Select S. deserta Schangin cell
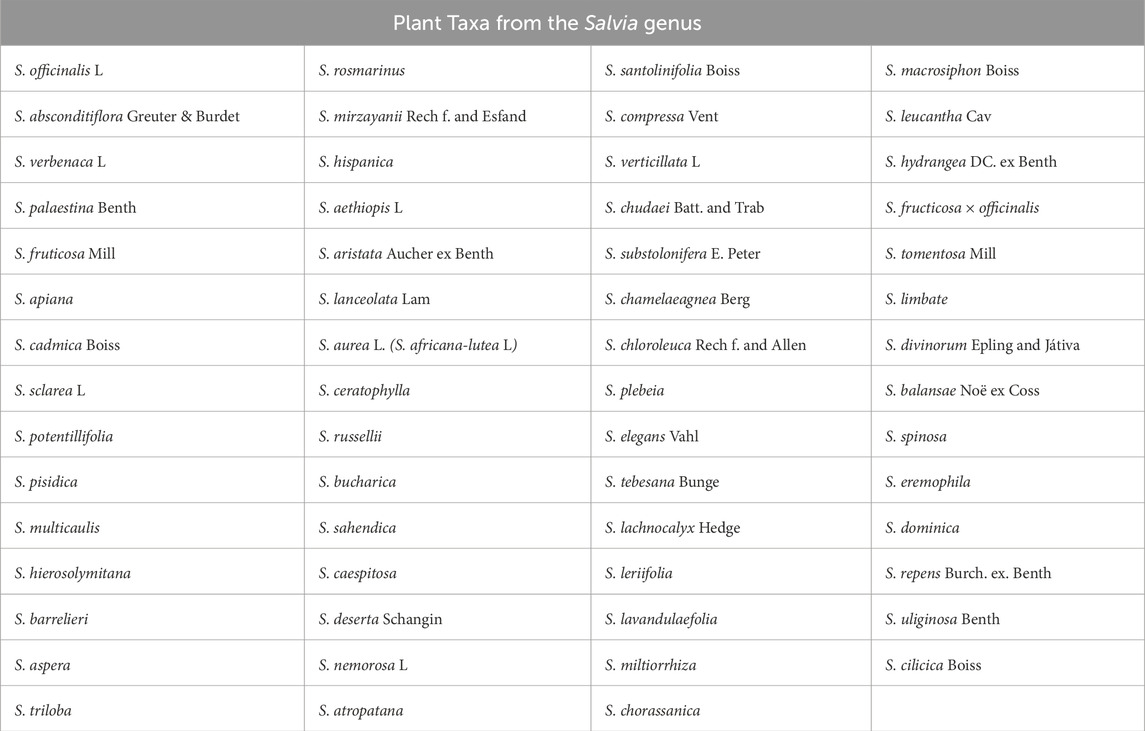Image resolution: width=1145 pixels, height=731 pixels. point(380,619)
